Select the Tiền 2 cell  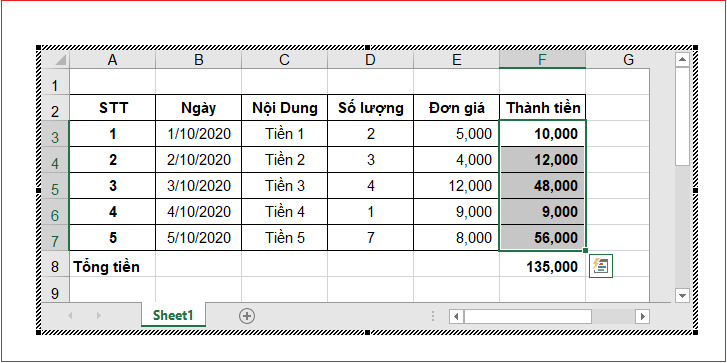pos(284,160)
